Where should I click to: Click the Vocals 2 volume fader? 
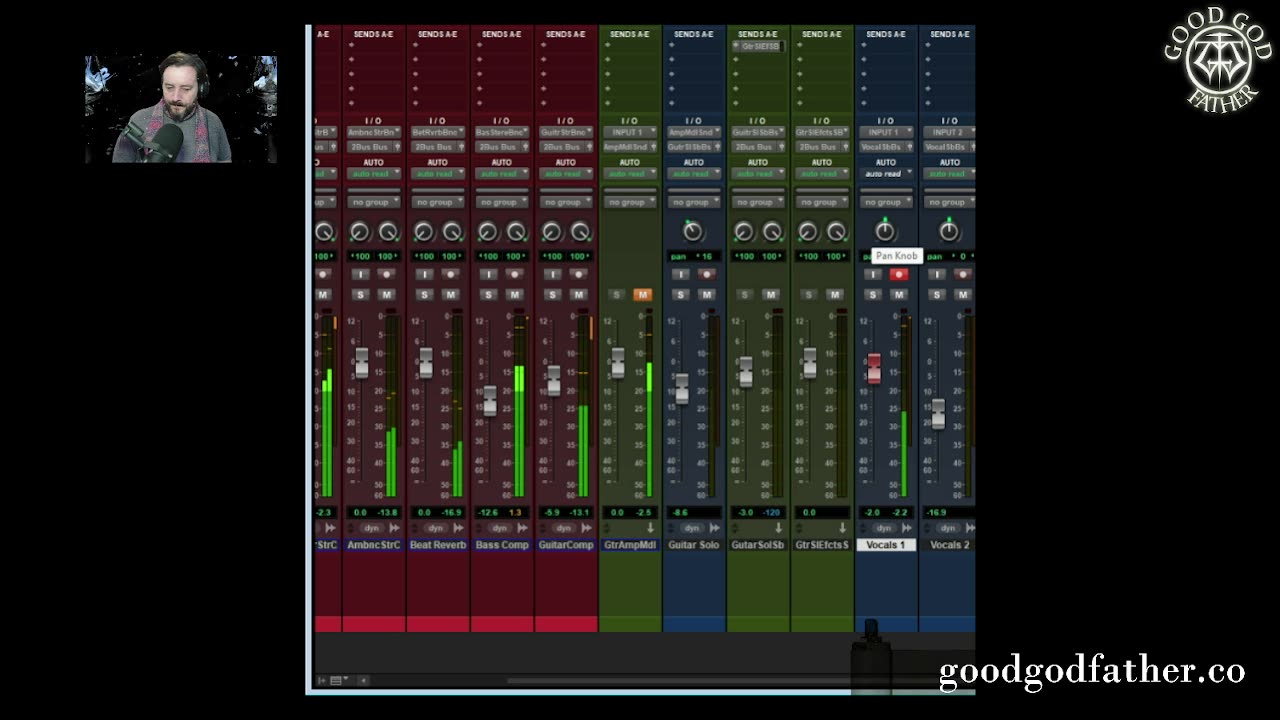(938, 413)
